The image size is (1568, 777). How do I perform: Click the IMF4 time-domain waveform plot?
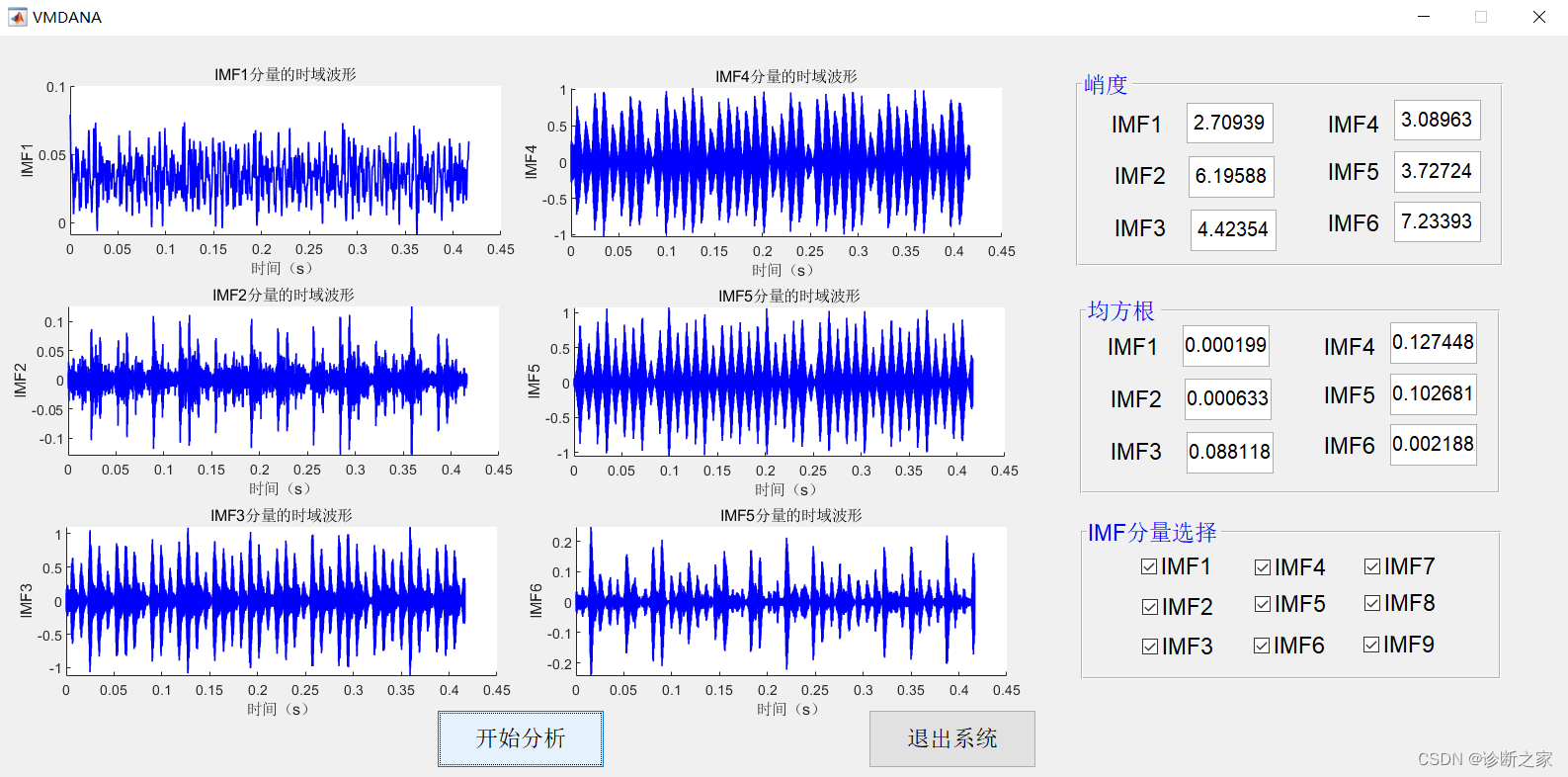786,162
